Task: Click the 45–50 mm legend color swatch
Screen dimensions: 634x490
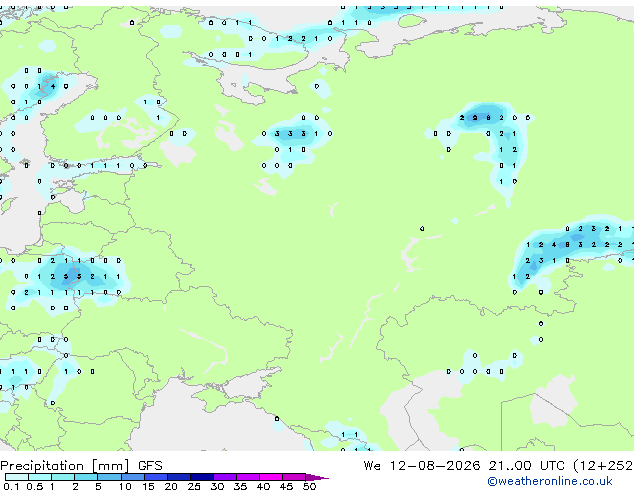Action: (294, 477)
